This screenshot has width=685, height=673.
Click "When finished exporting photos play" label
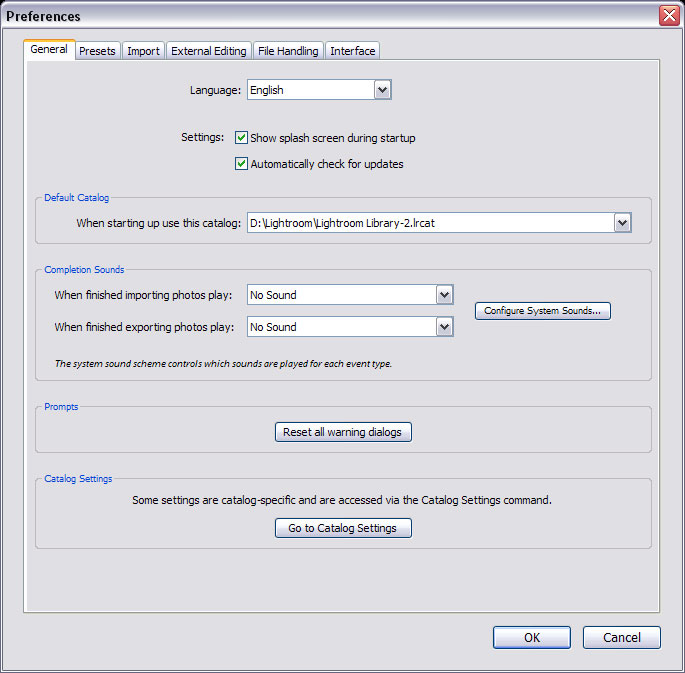pyautogui.click(x=144, y=327)
